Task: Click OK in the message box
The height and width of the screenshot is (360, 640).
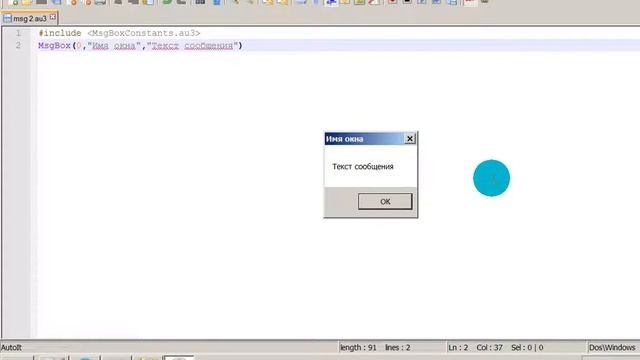Action: tap(385, 201)
